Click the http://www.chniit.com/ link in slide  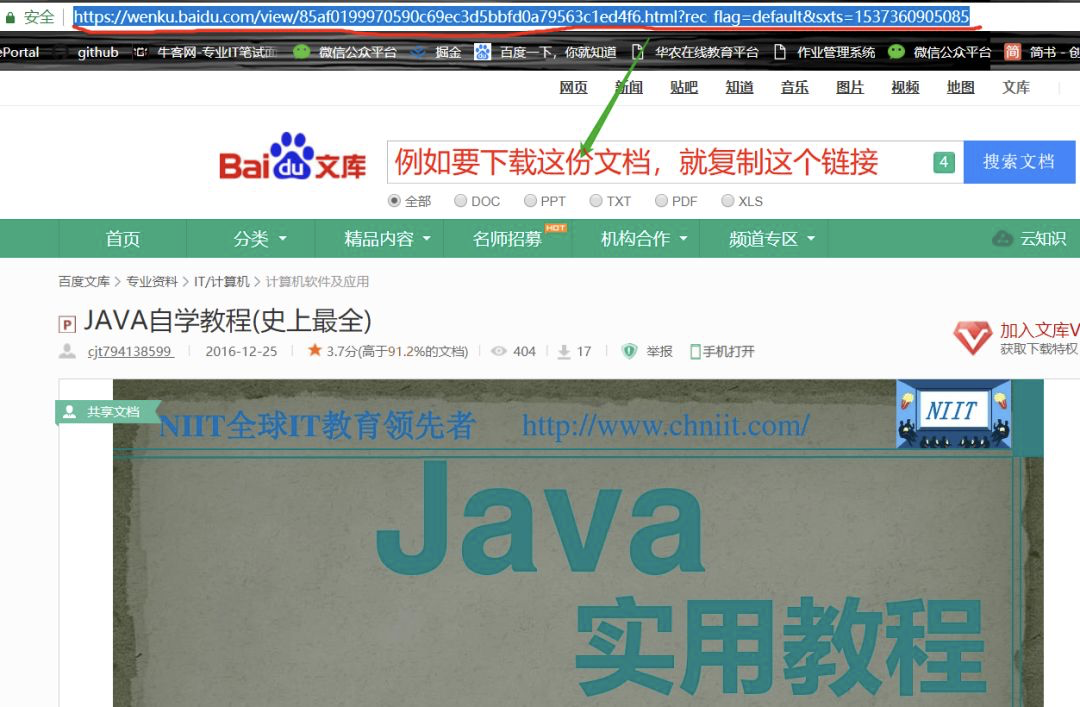[665, 425]
